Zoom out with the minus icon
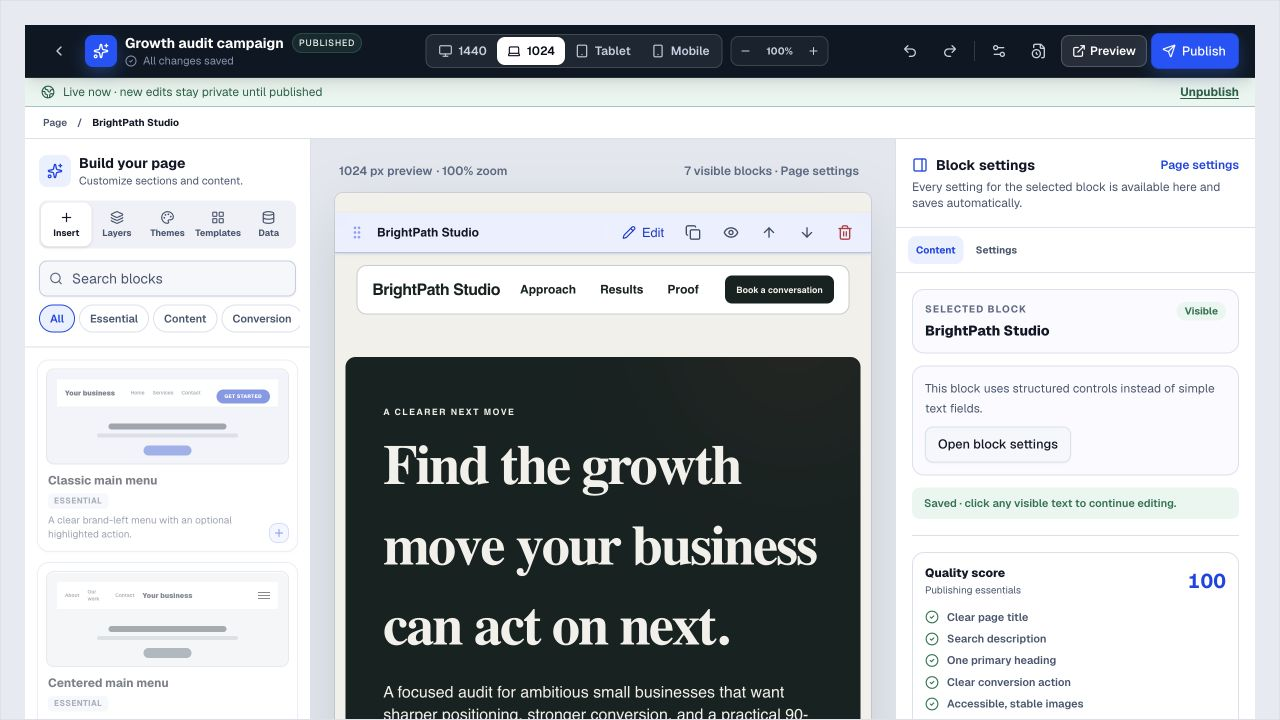Screen dimensions: 1280x720 coord(745,51)
